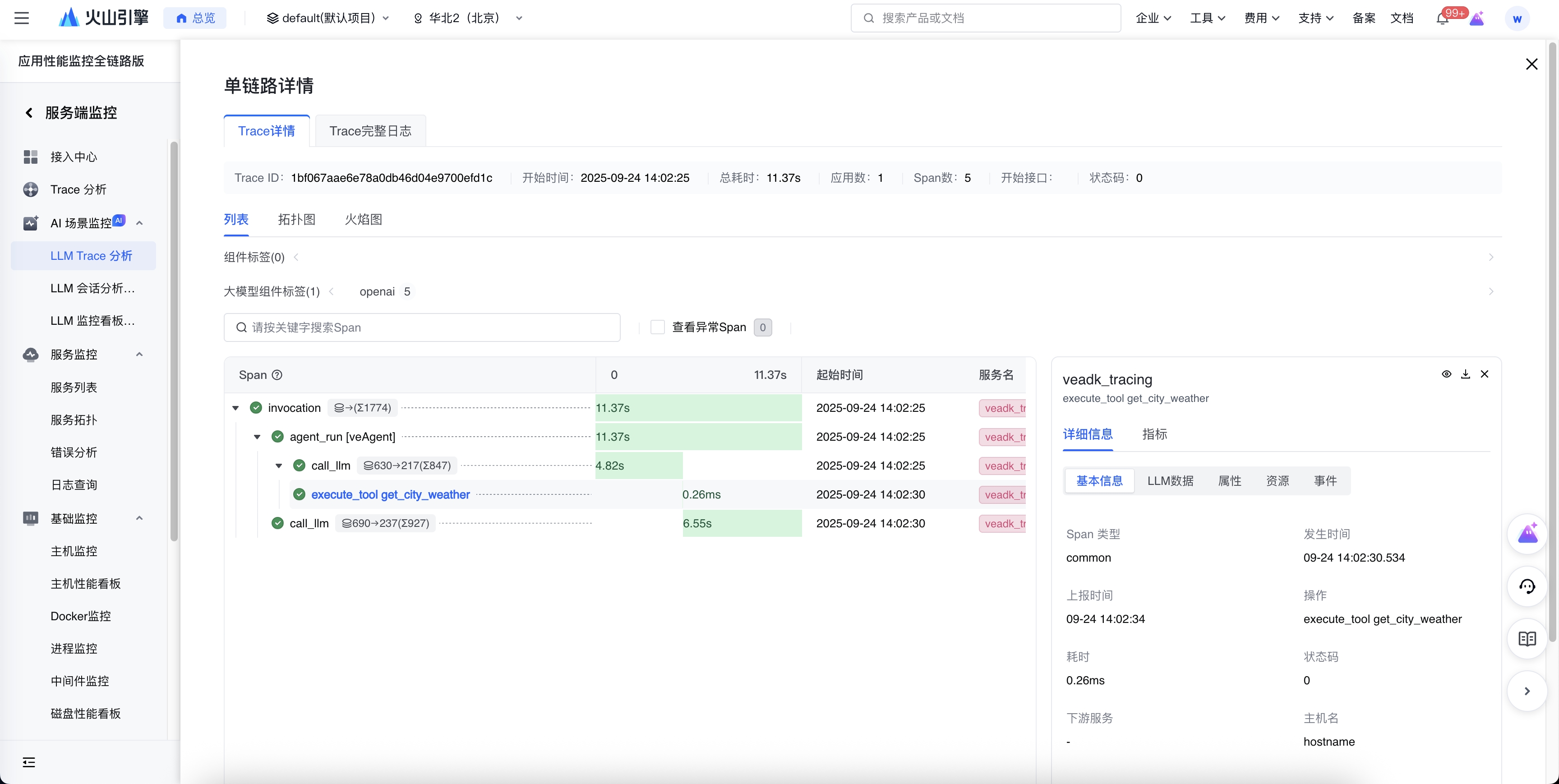The height and width of the screenshot is (784, 1559).
Task: Click the green 6.55s call_llm duration bar
Action: point(742,523)
